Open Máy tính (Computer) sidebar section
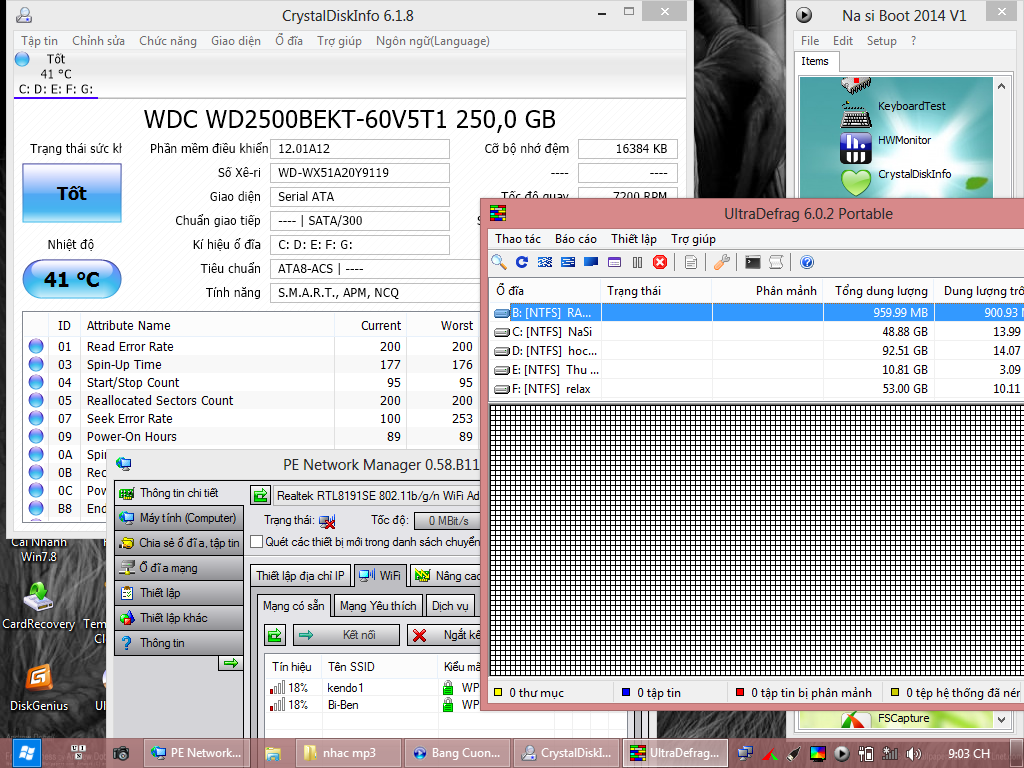Screen dimensions: 1024x768 click(x=179, y=518)
